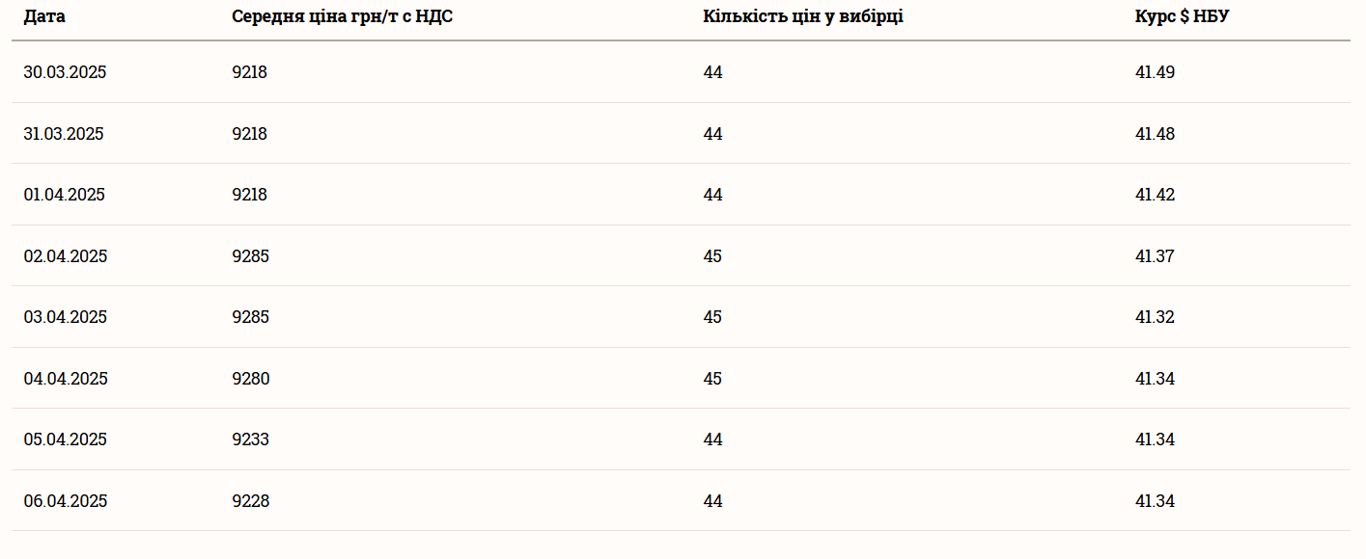Select the 31.03.2025 date cell
The width and height of the screenshot is (1366, 559).
(64, 134)
